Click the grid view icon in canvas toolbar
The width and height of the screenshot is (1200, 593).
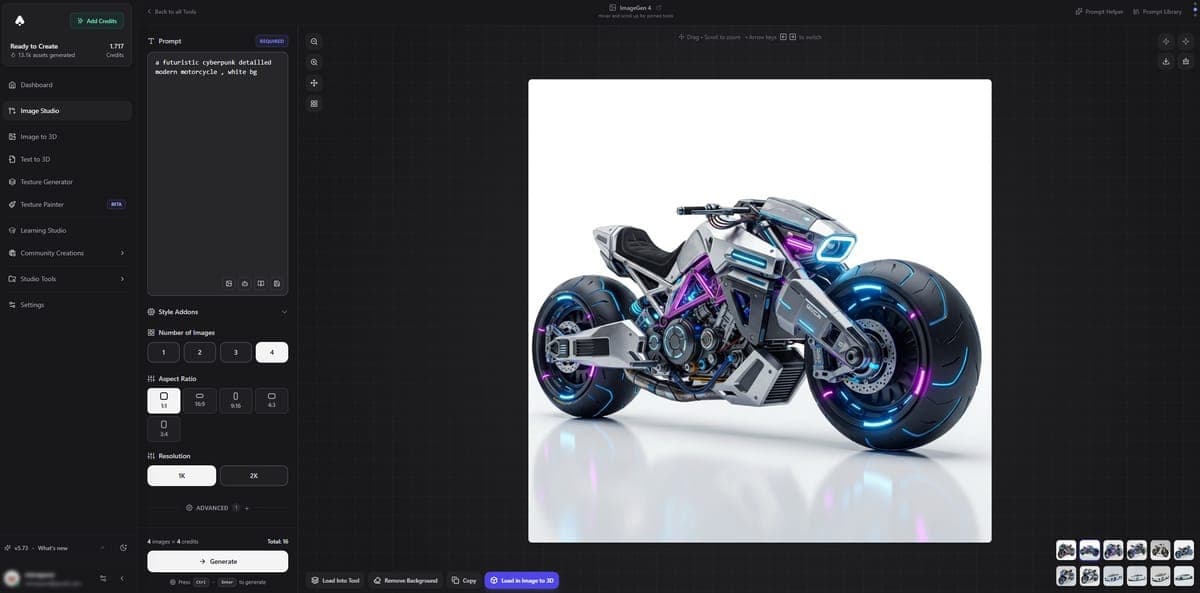point(314,104)
